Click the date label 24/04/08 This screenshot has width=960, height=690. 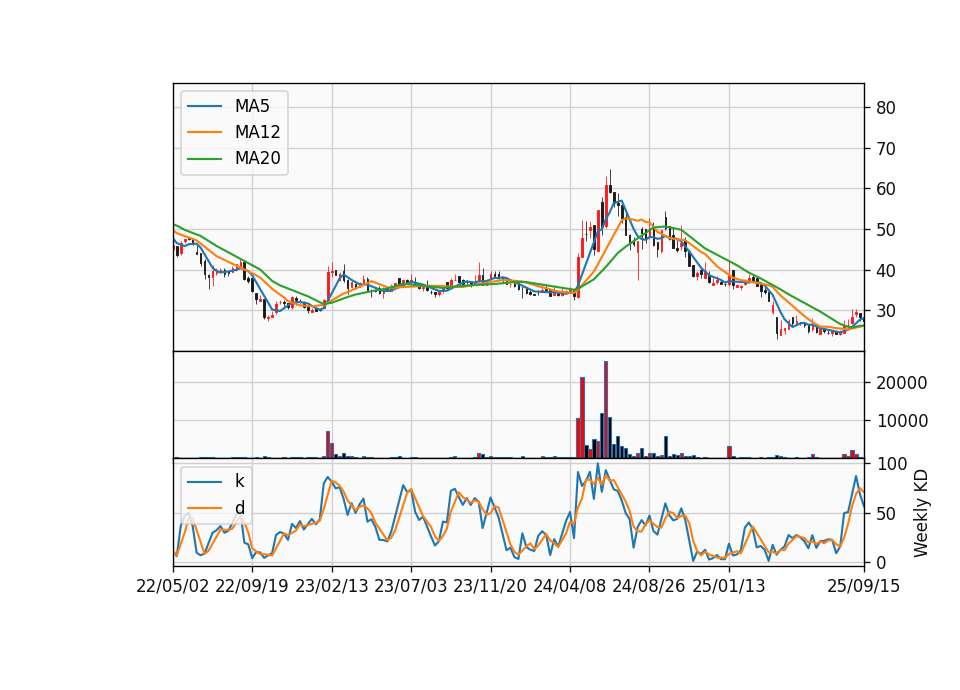[569, 586]
